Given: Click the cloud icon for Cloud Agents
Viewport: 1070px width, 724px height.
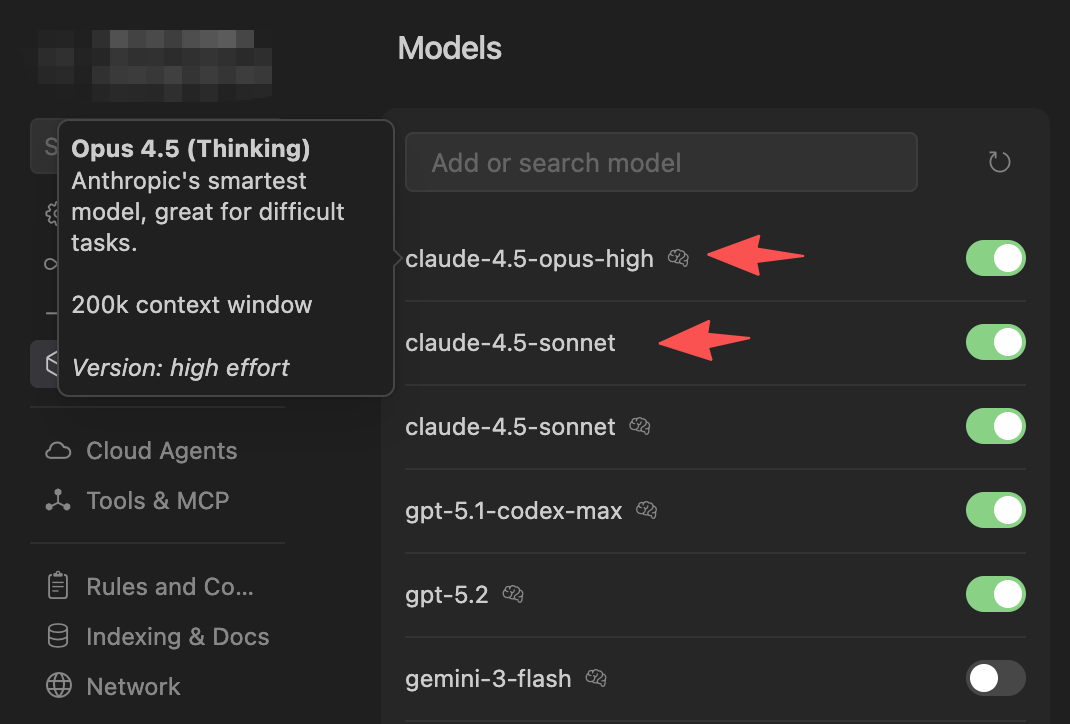Looking at the screenshot, I should click(x=59, y=451).
